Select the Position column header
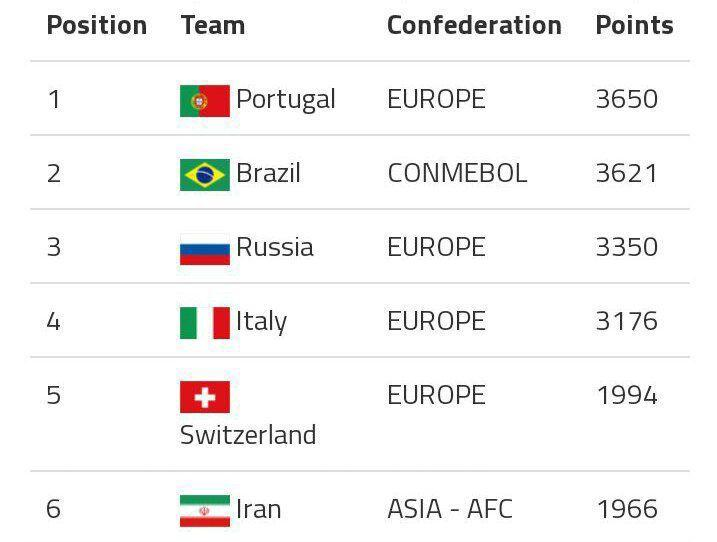The image size is (717, 542). (x=97, y=26)
